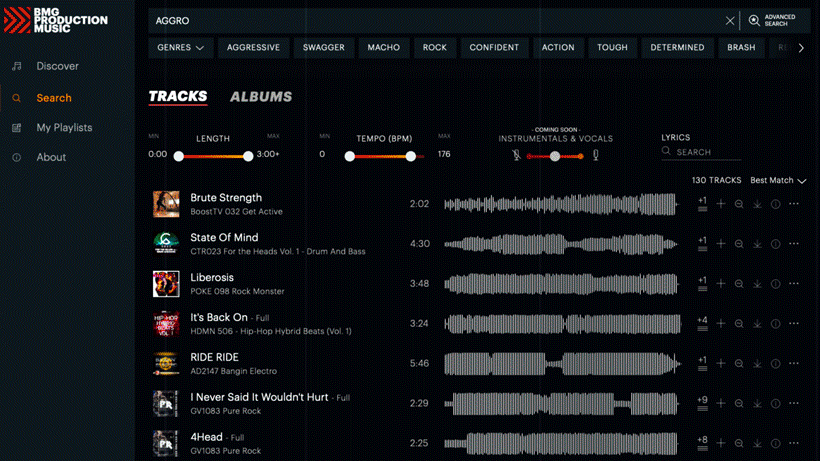Download the RIDE RIDE track
The height and width of the screenshot is (461, 820).
(757, 363)
